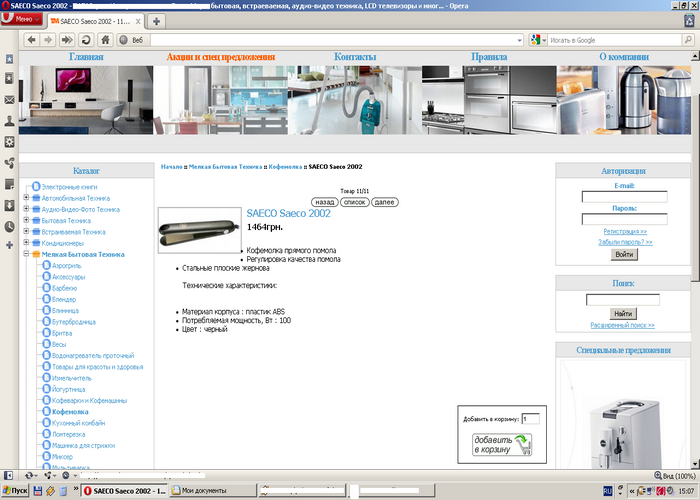The image size is (700, 500).
Task: Click the browser forward arrow
Action: 47,40
